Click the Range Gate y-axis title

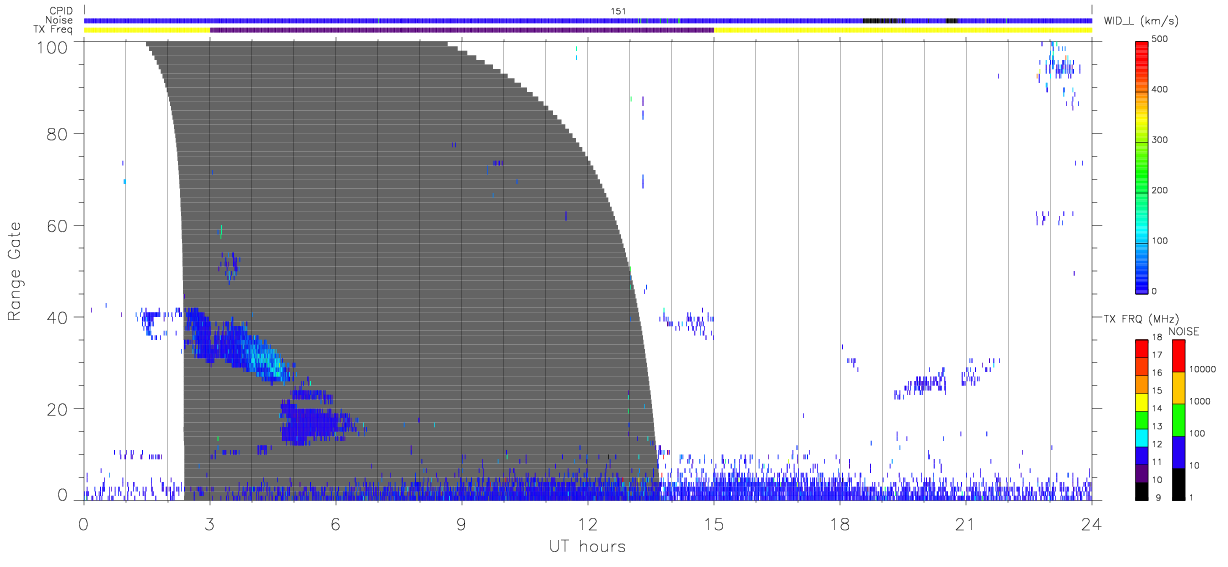pyautogui.click(x=15, y=272)
